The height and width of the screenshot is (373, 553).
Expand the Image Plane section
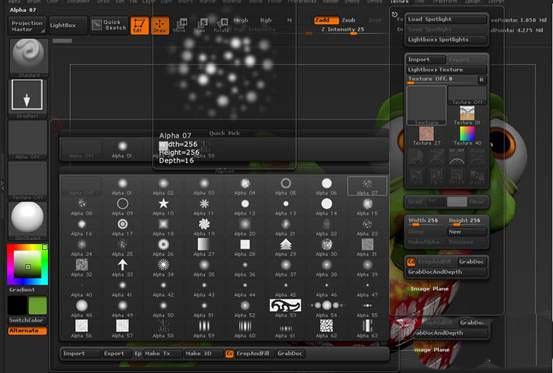[429, 289]
